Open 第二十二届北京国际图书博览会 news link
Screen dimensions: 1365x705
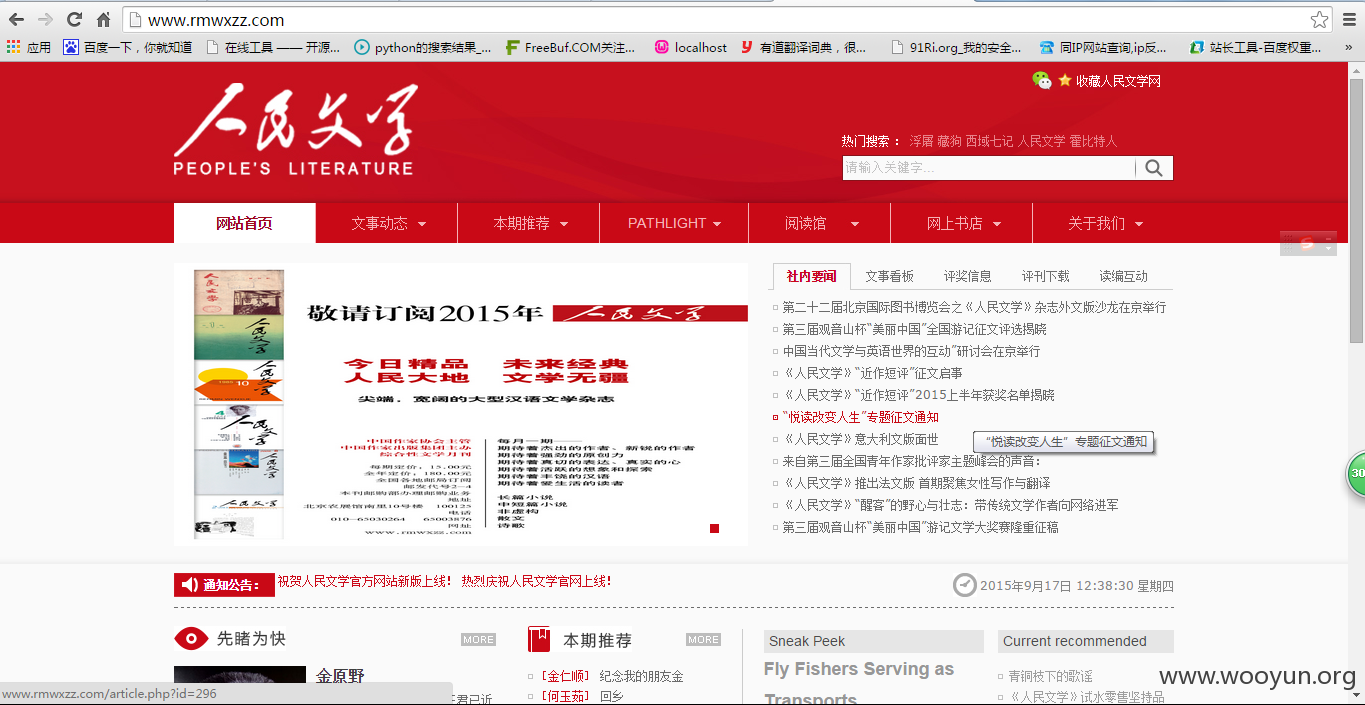tap(974, 307)
